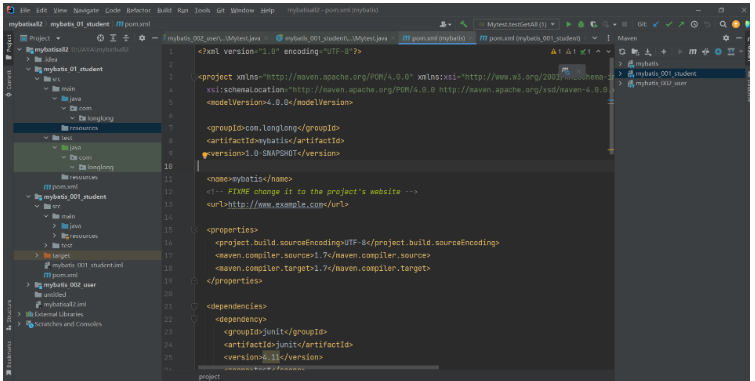Go to next highlighted error arrow
The height and width of the screenshot is (381, 755).
[609, 52]
